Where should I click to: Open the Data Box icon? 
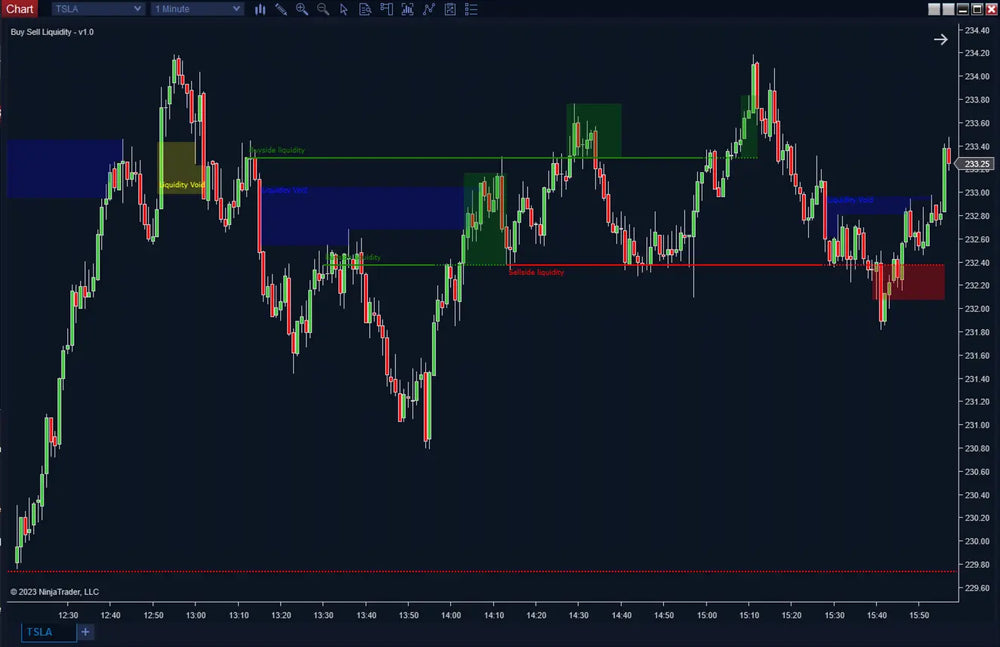365,9
